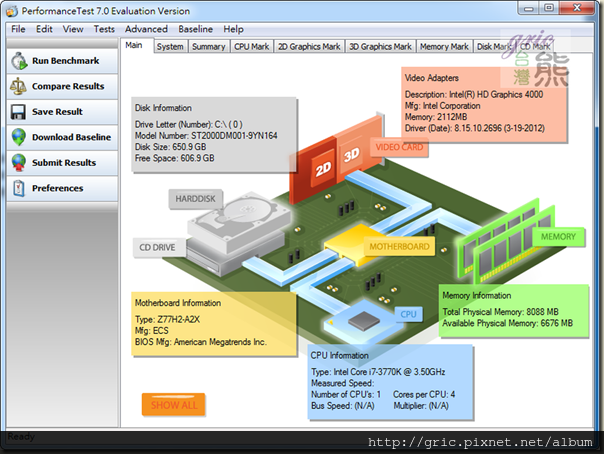Click the Available Physical Memory 6676 MB text

coord(507,323)
